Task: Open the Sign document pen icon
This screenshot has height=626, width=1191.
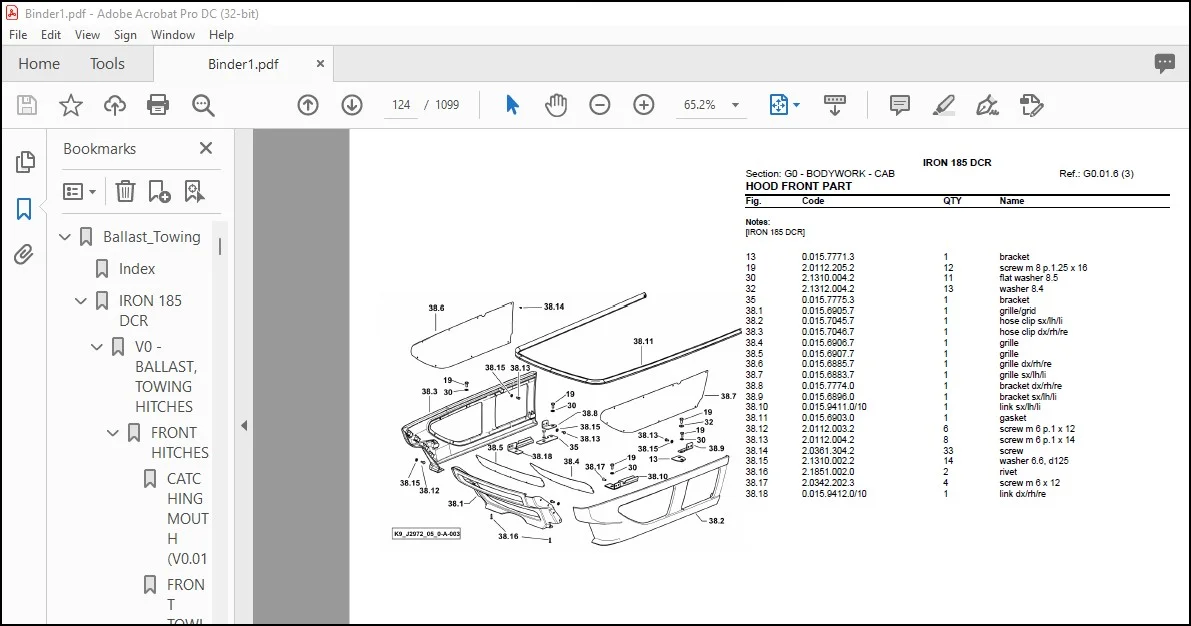Action: pyautogui.click(x=987, y=105)
